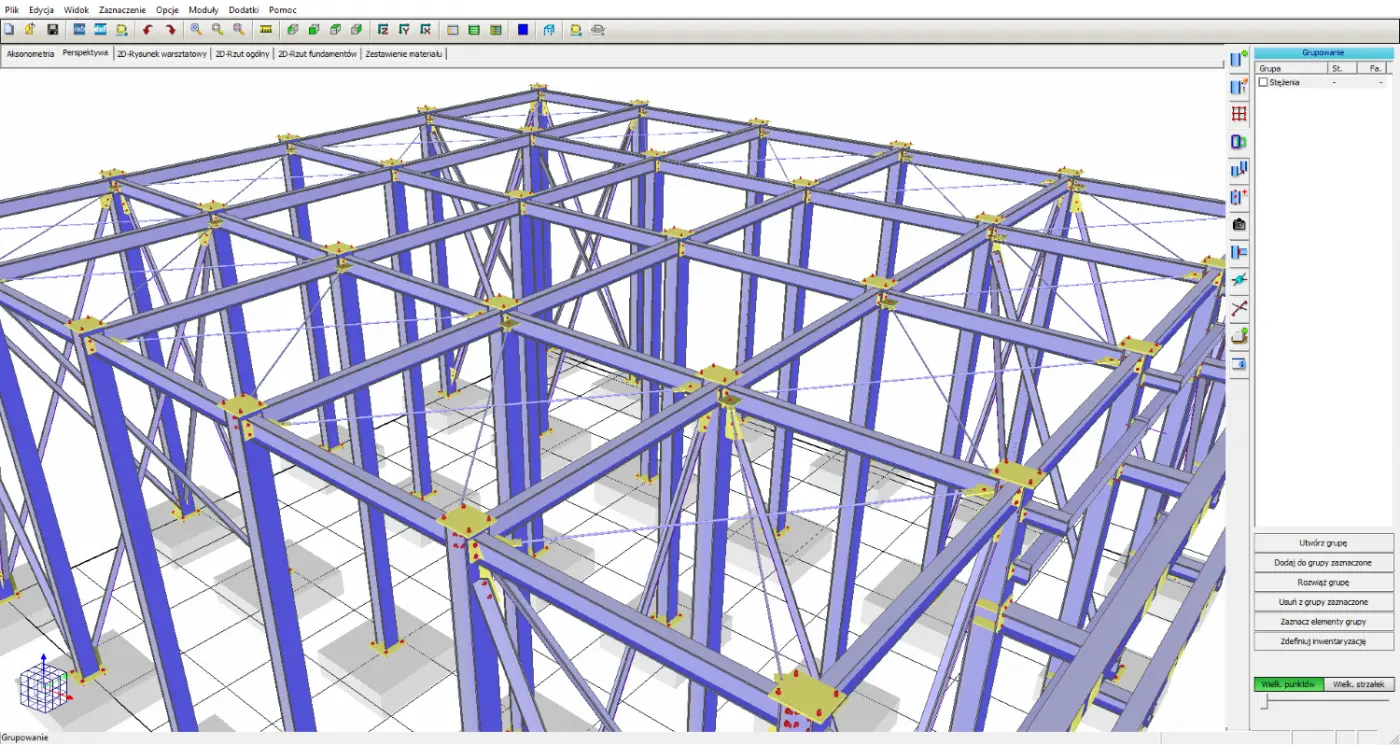Open the Zestawienie materiału tab
Viewport: 1400px width, 745px height.
point(403,53)
